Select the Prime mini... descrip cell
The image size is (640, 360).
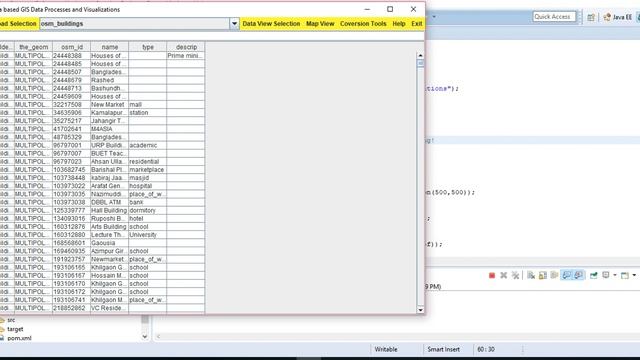point(186,56)
